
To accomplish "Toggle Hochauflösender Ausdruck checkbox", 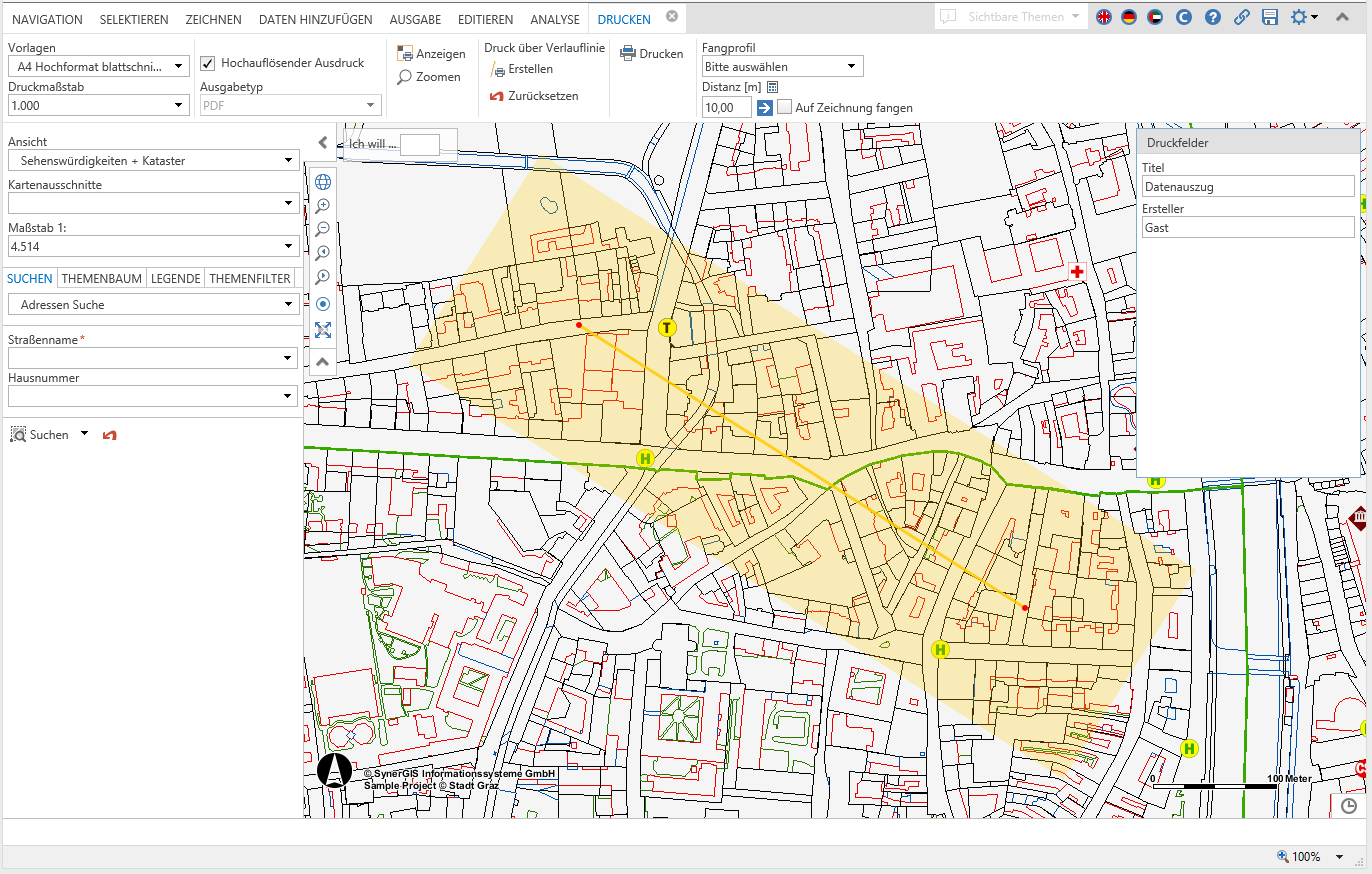I will click(x=208, y=63).
